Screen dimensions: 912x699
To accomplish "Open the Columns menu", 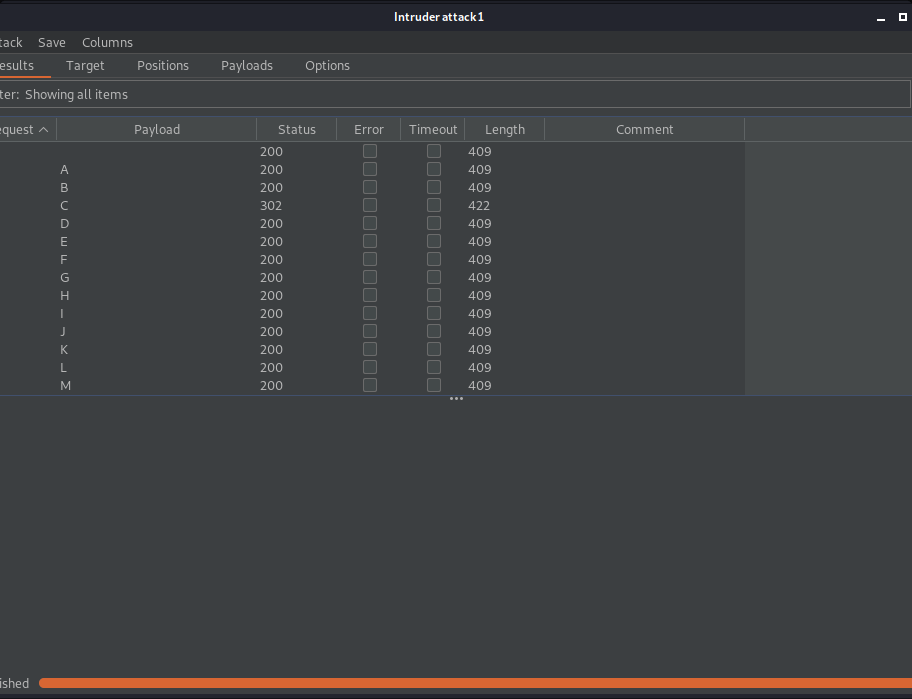I will (107, 42).
